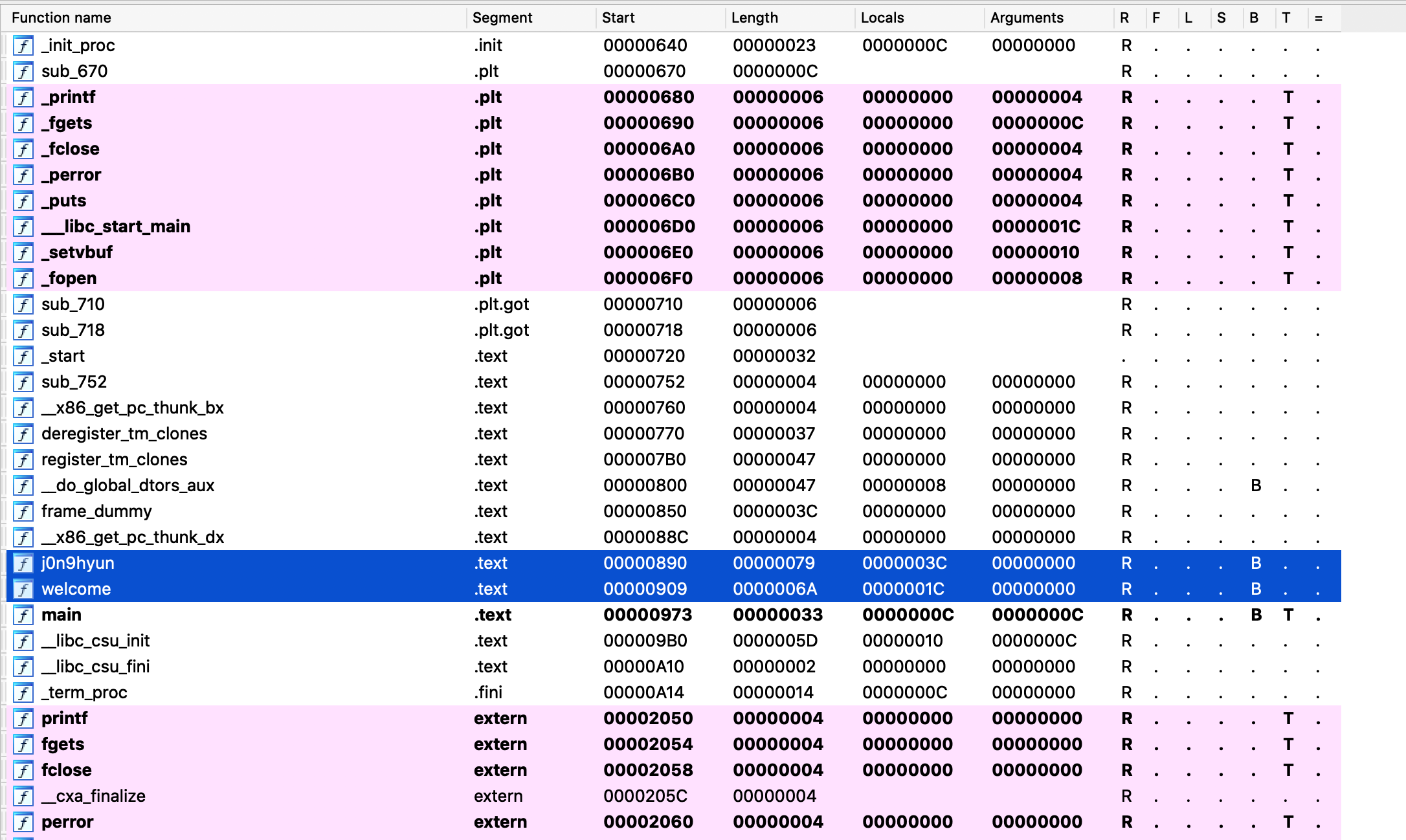The image size is (1406, 840).
Task: Sort by the Function name column header
Action: tap(61, 18)
